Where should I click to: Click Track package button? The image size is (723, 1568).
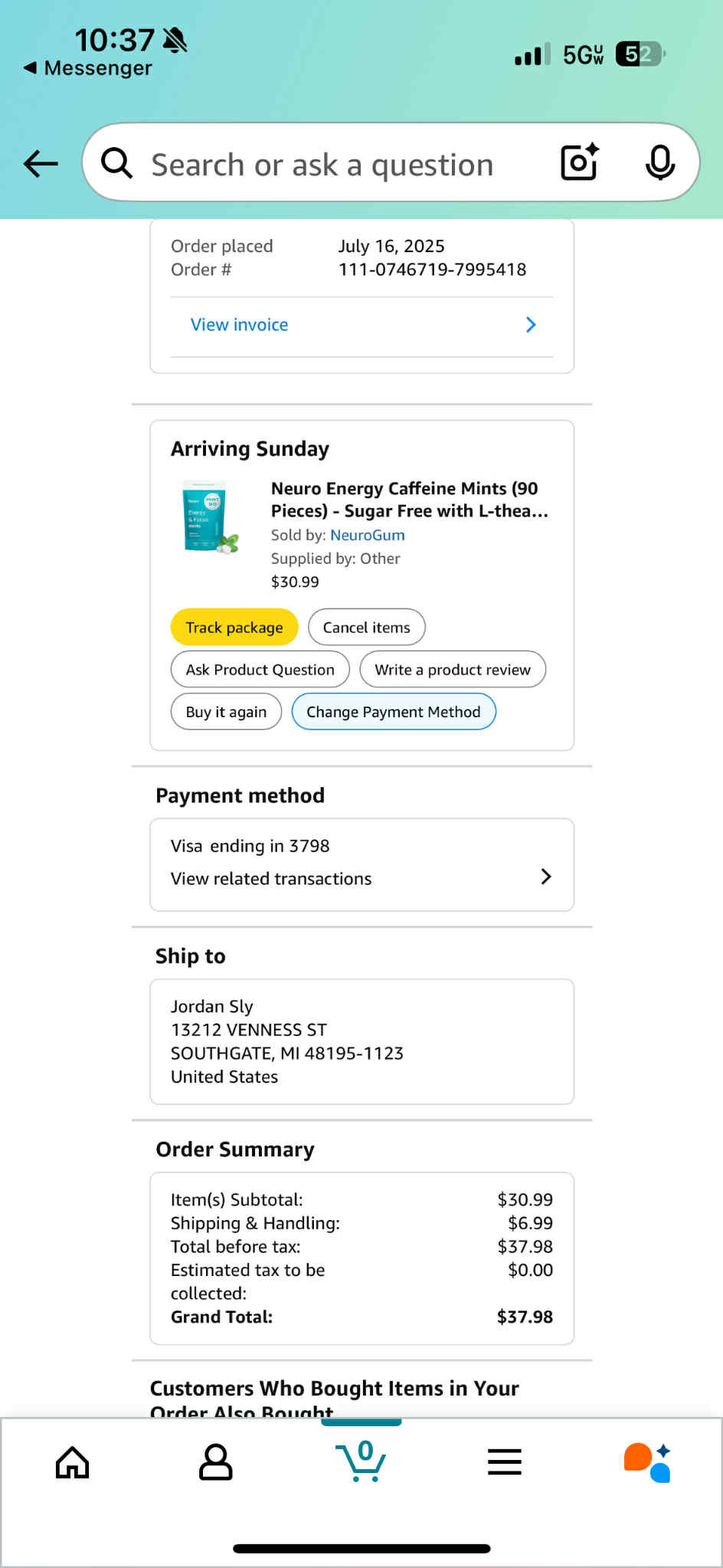tap(234, 627)
